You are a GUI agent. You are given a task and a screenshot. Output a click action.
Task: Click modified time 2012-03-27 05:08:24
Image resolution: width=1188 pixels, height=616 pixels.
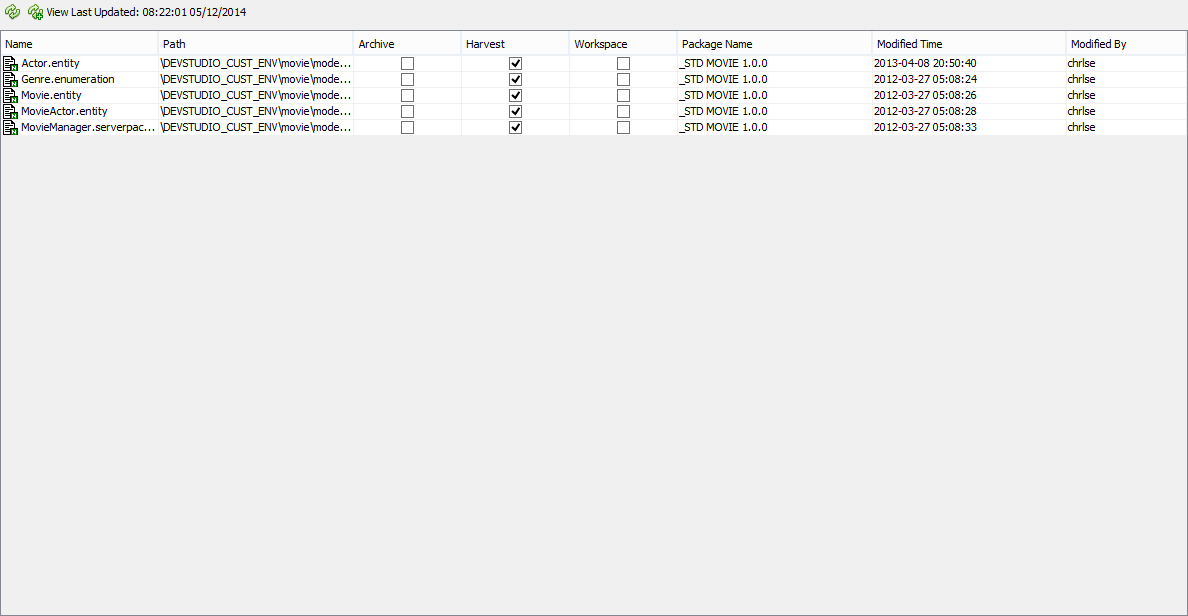[925, 80]
